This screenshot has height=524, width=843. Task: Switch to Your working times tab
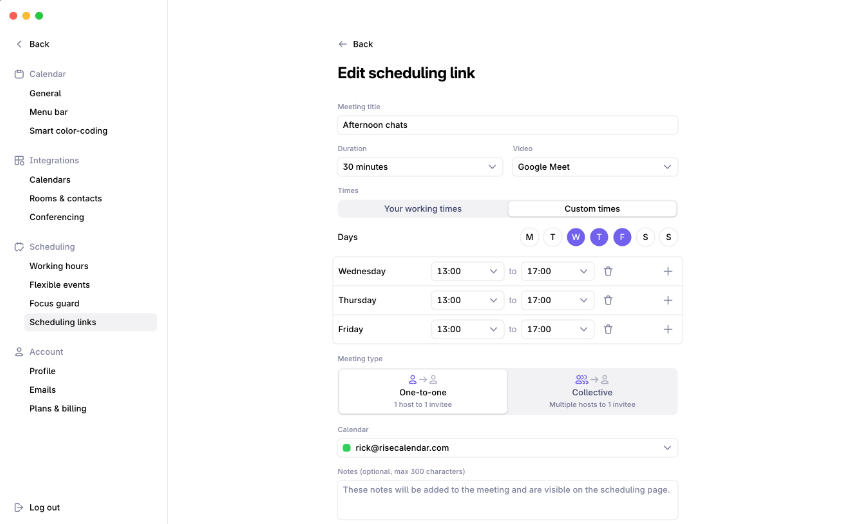[423, 209]
